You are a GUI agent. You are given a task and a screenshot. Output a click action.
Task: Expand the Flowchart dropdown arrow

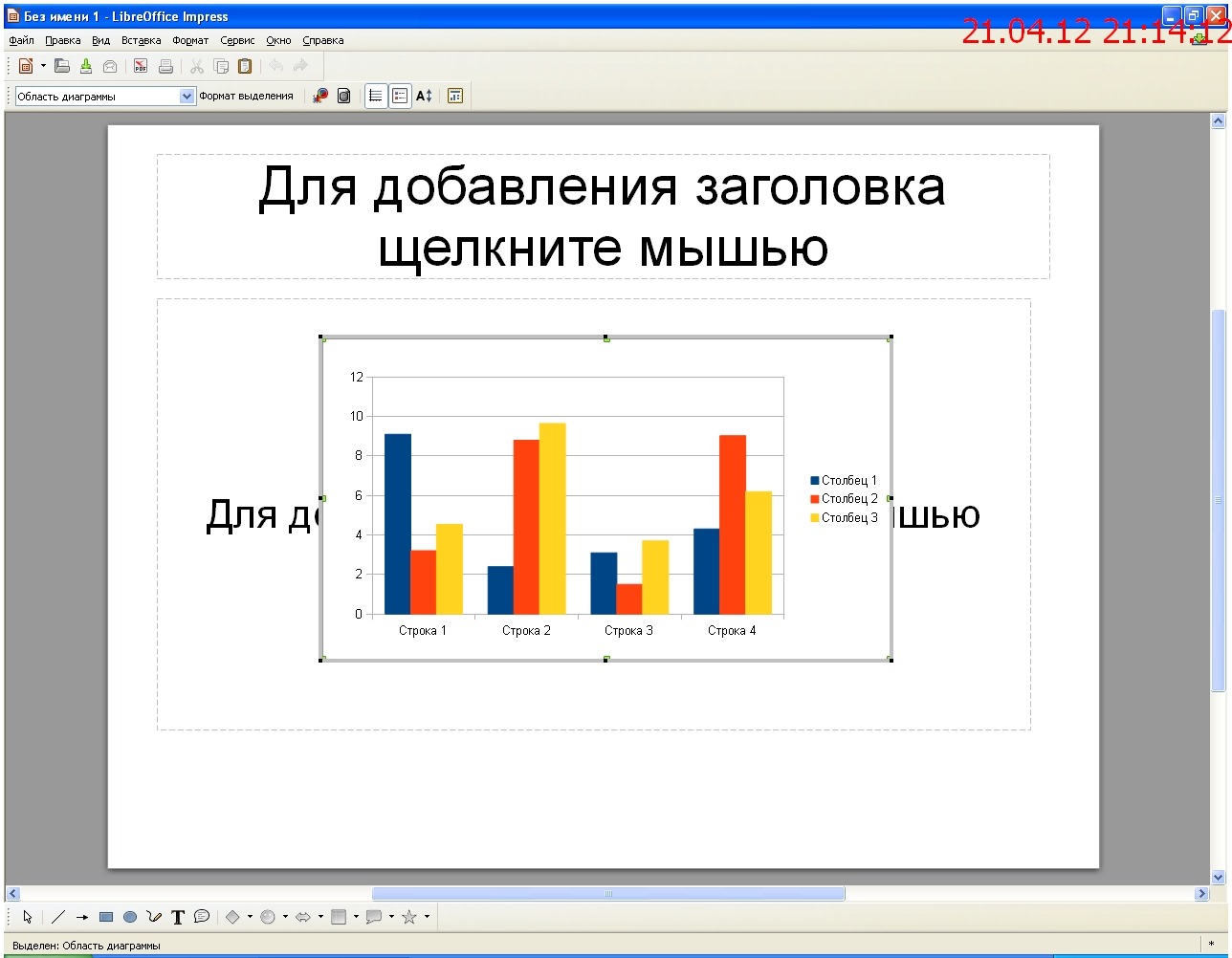(x=356, y=917)
